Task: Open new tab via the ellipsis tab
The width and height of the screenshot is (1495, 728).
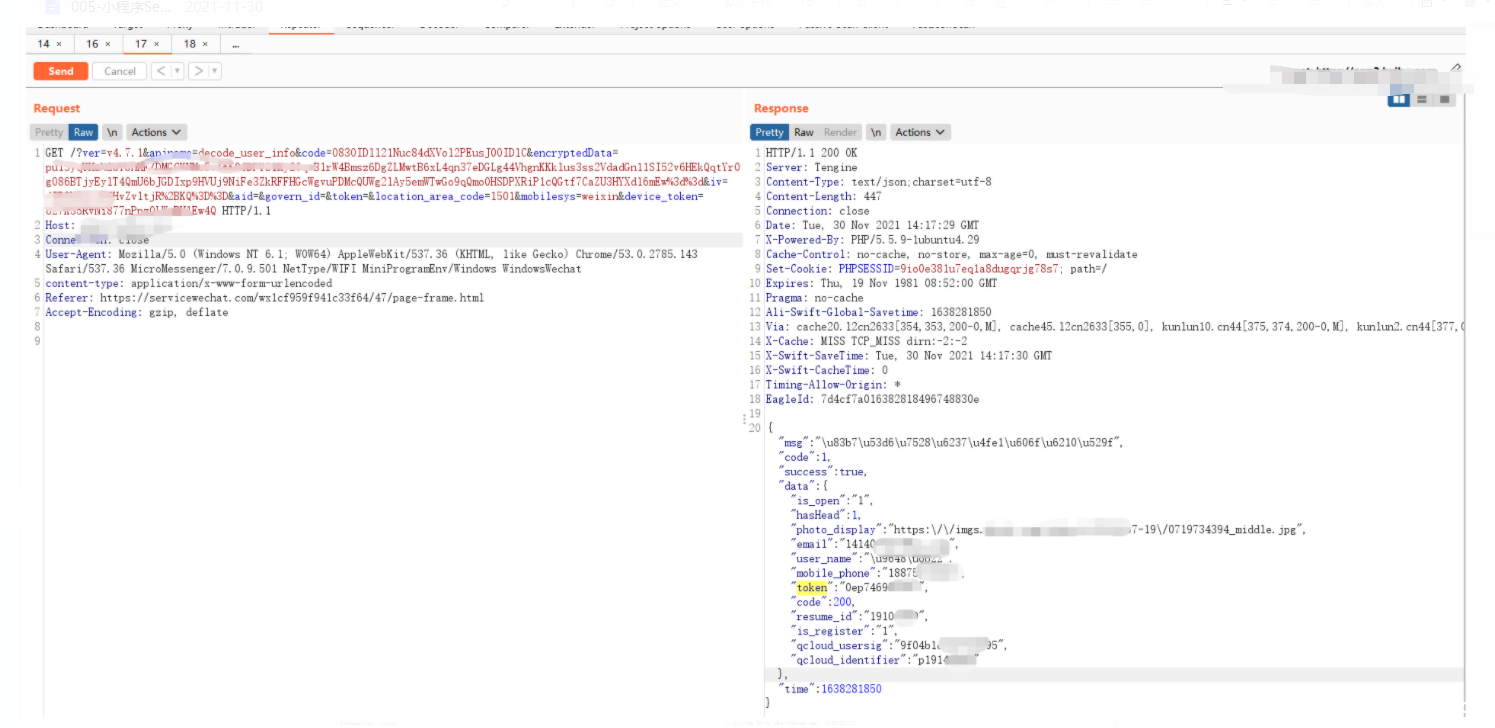Action: click(236, 44)
